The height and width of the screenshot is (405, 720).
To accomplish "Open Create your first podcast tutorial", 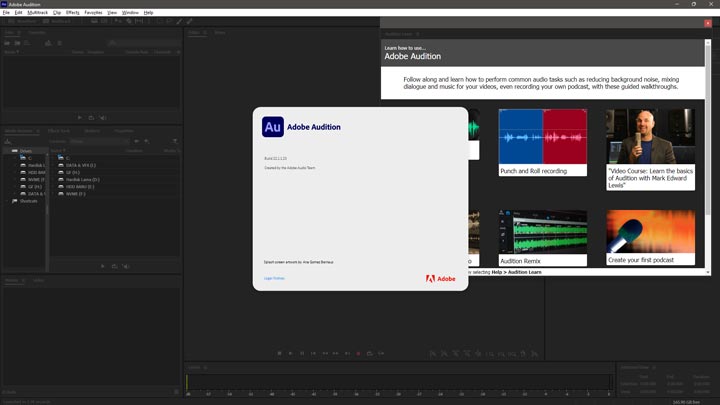I will [x=650, y=237].
